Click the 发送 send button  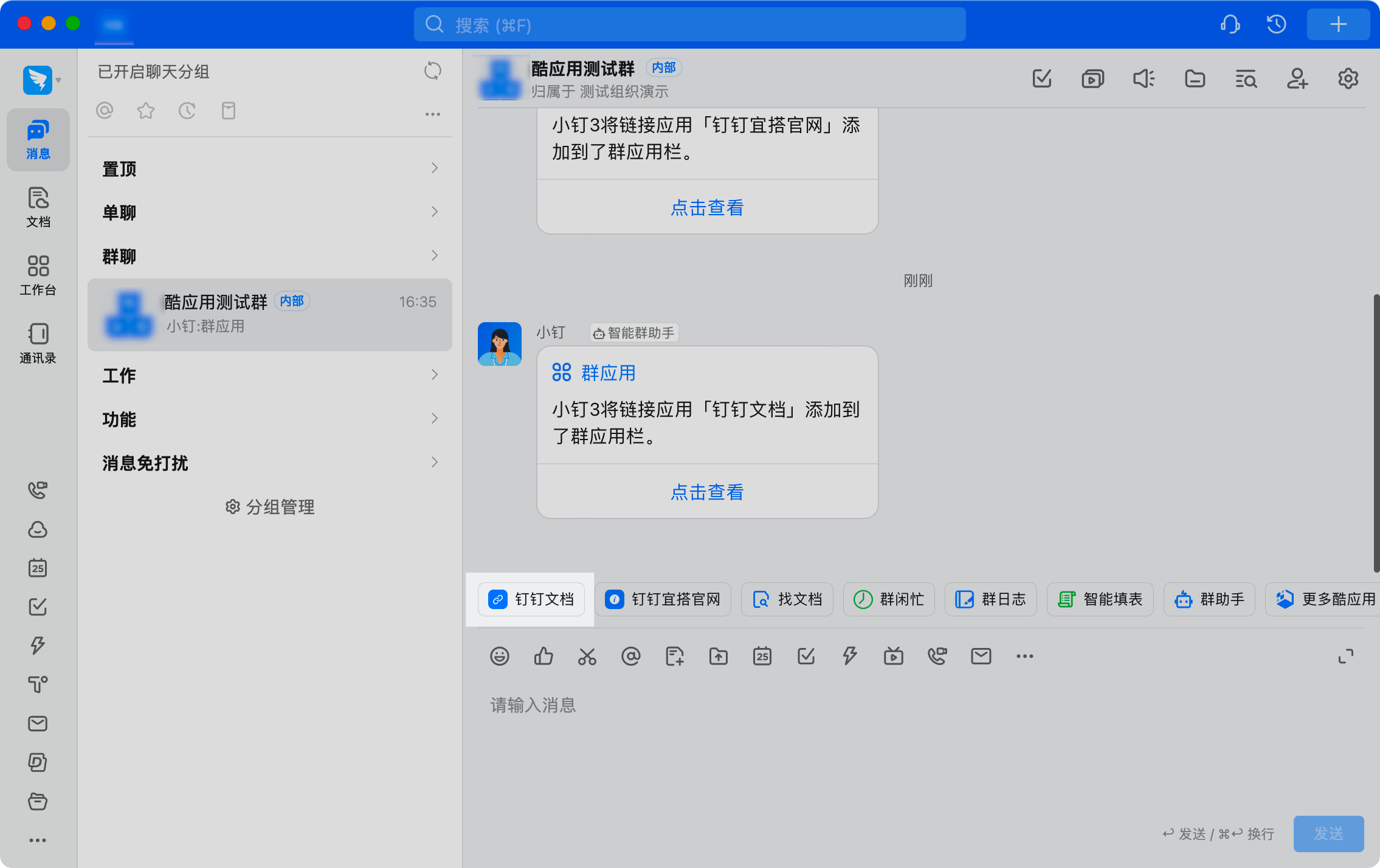tap(1329, 833)
